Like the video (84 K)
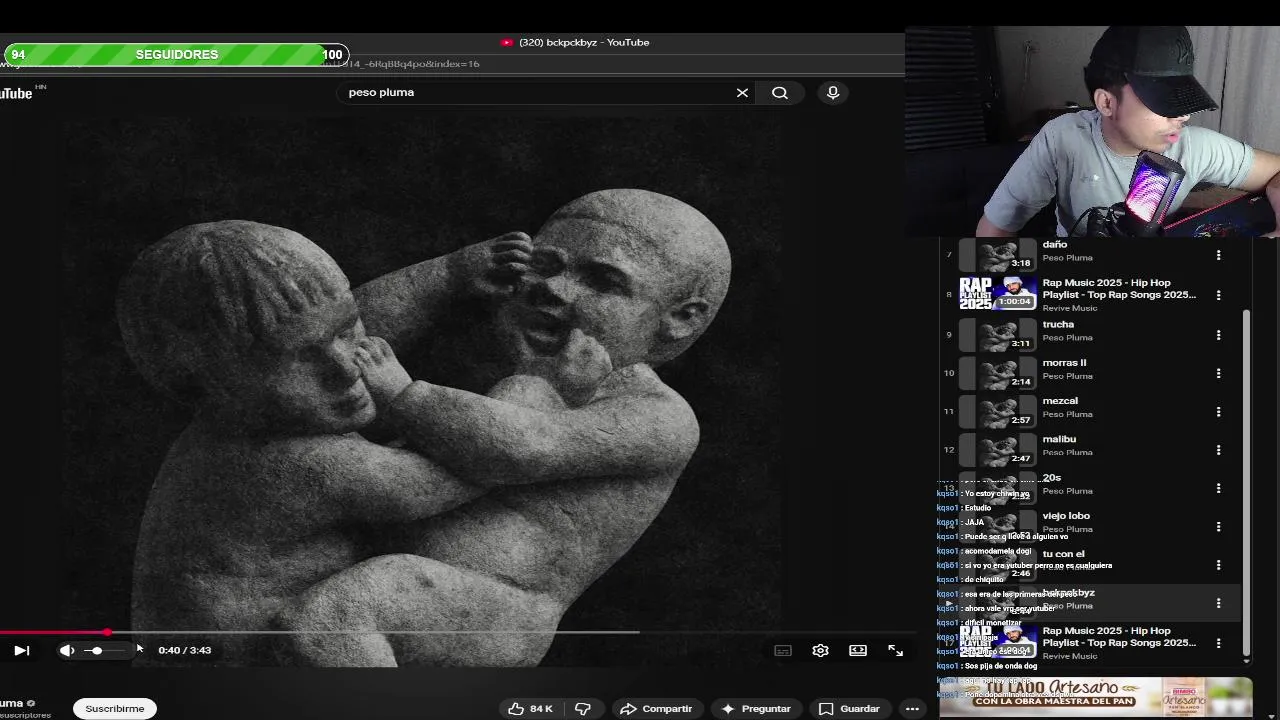The image size is (1280, 720). click(530, 708)
